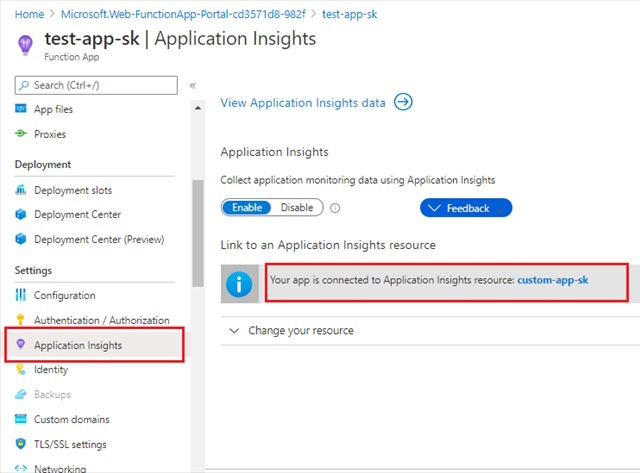Collapse the sidebar with double chevron
This screenshot has height=473, width=640.
tap(193, 85)
